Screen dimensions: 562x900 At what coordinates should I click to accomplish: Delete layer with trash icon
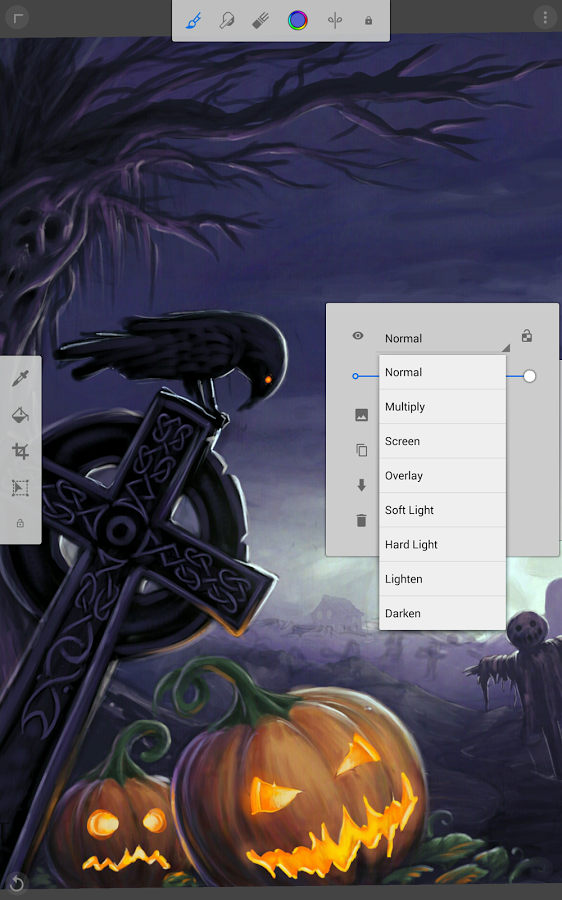(361, 520)
